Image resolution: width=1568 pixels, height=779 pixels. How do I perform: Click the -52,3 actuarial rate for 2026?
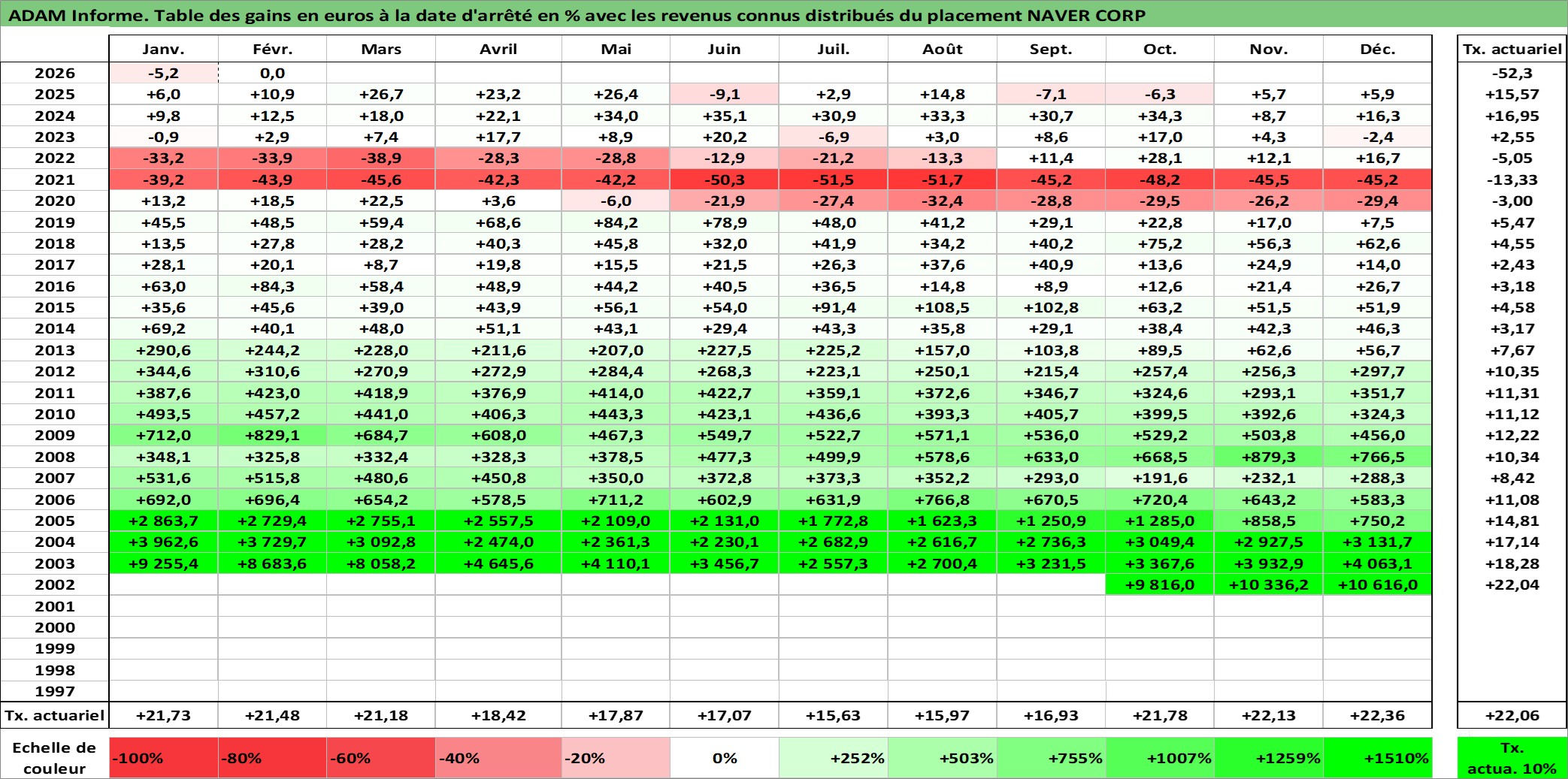tap(1512, 73)
